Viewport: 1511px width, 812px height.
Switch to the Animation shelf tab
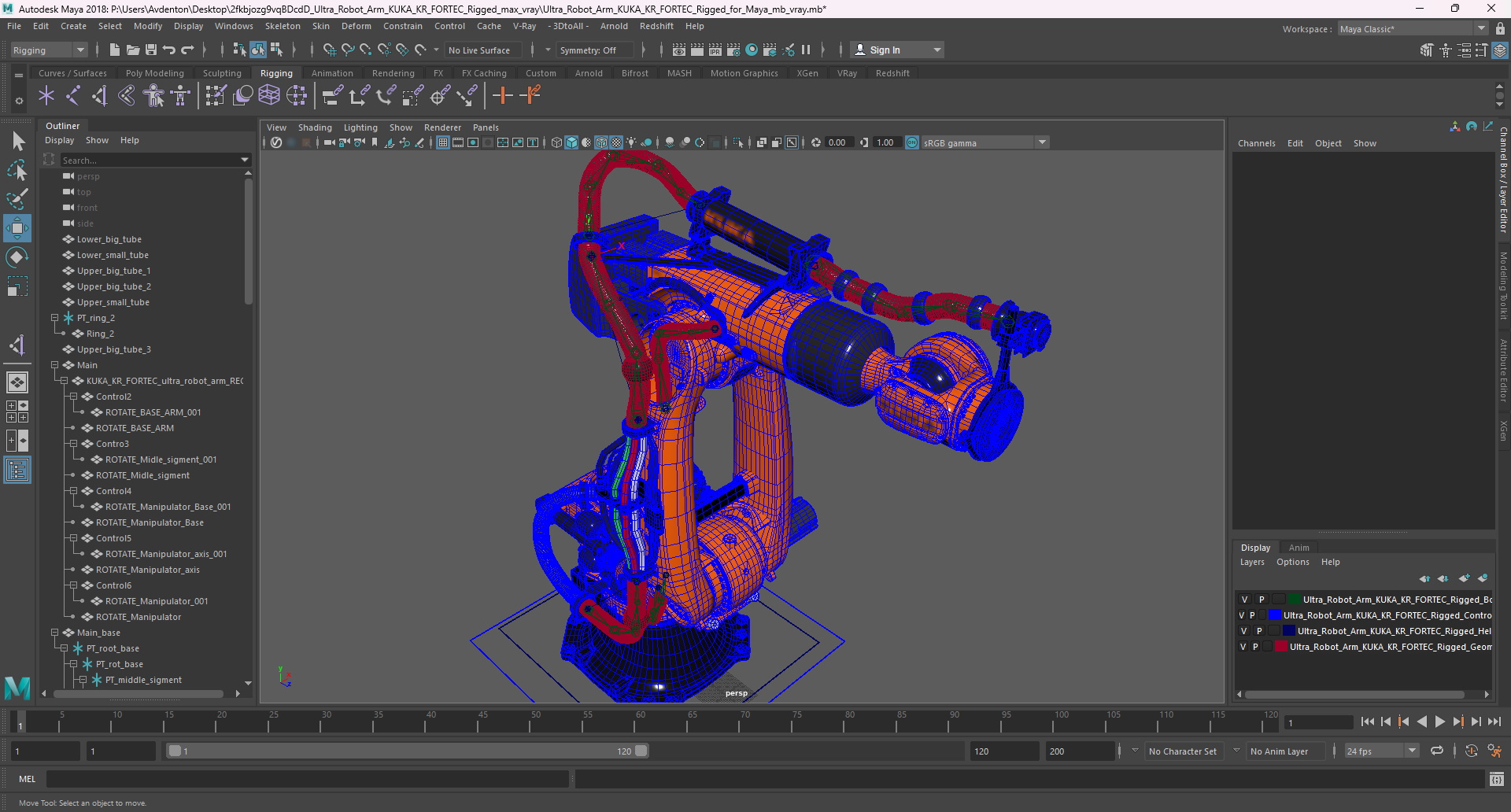(332, 73)
